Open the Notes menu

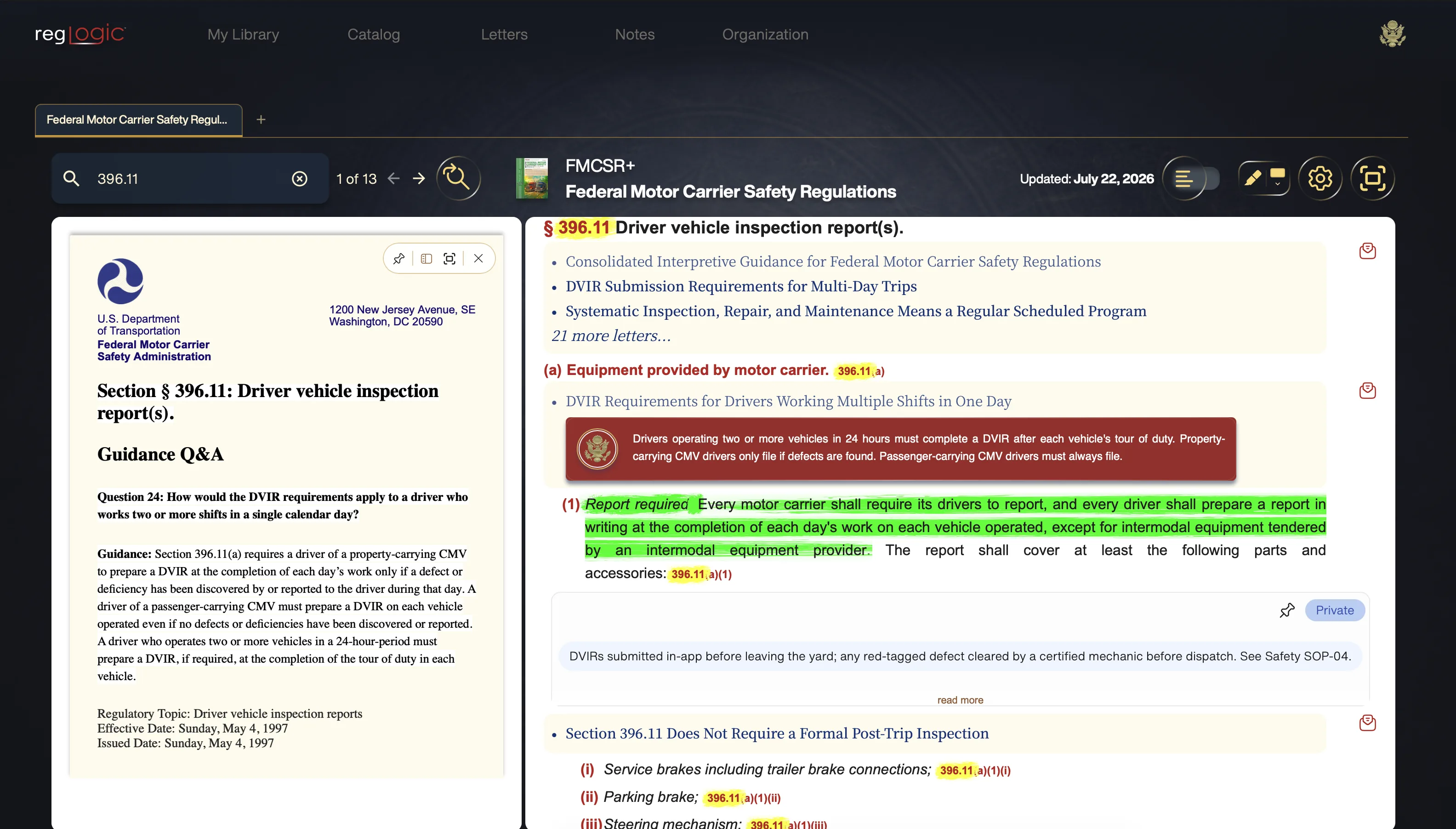point(634,34)
